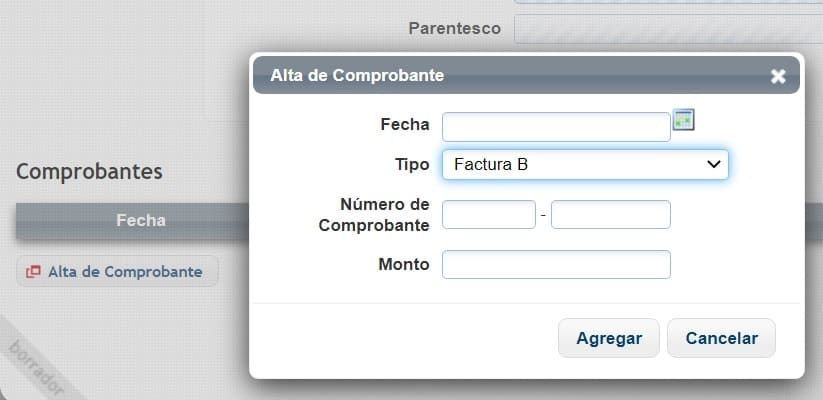This screenshot has height=400, width=823.
Task: Select the second Número de Comprobante box after dash
Action: [610, 214]
